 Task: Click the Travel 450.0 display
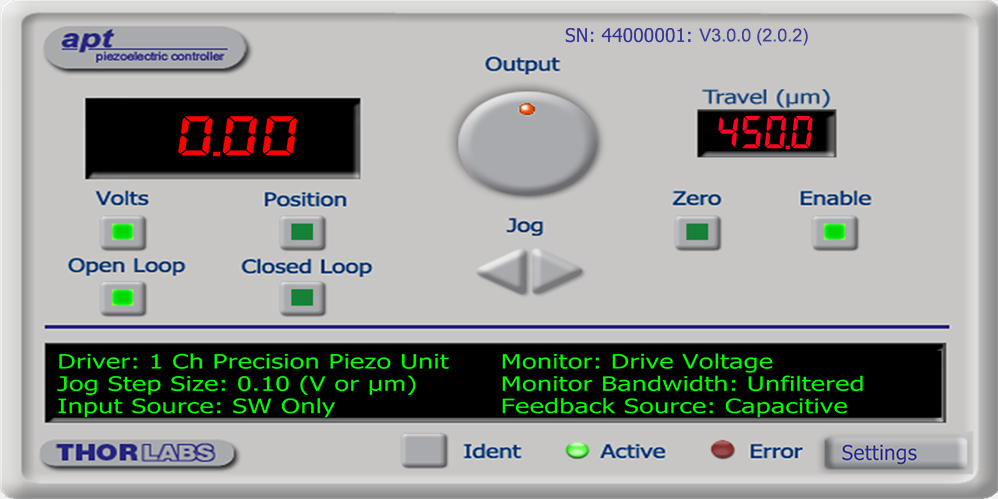pos(766,134)
